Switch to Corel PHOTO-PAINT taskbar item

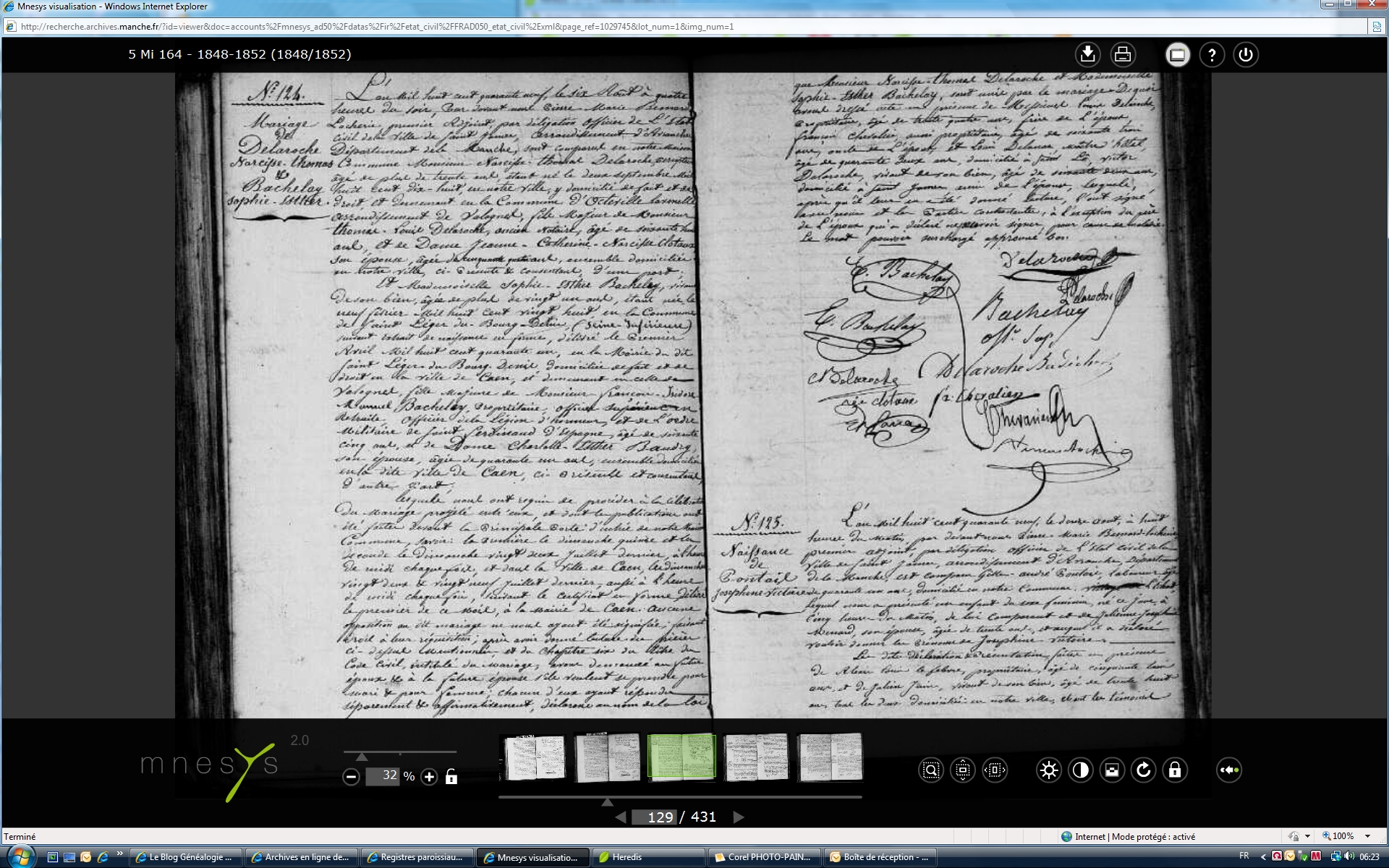[x=763, y=857]
